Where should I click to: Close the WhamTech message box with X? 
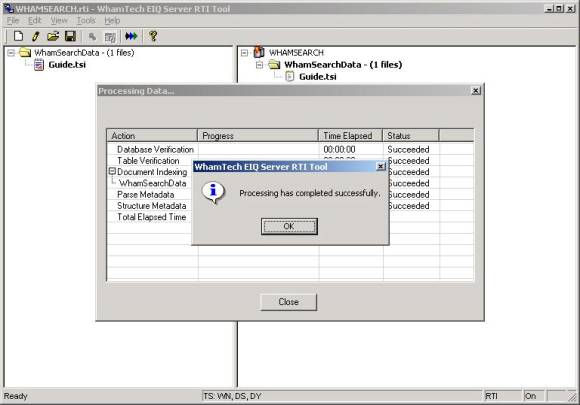(380, 166)
